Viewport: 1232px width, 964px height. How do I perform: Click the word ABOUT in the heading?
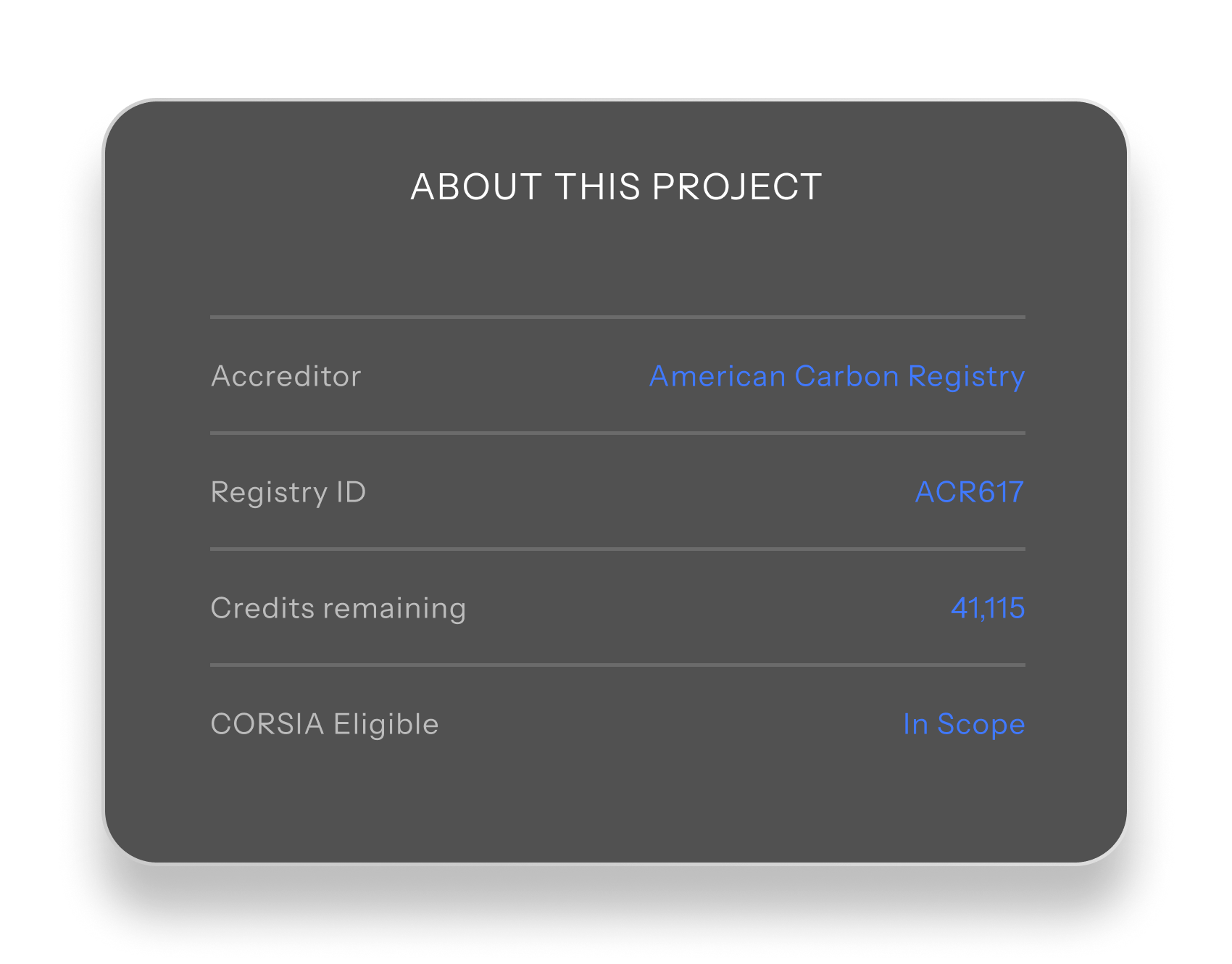tap(476, 187)
